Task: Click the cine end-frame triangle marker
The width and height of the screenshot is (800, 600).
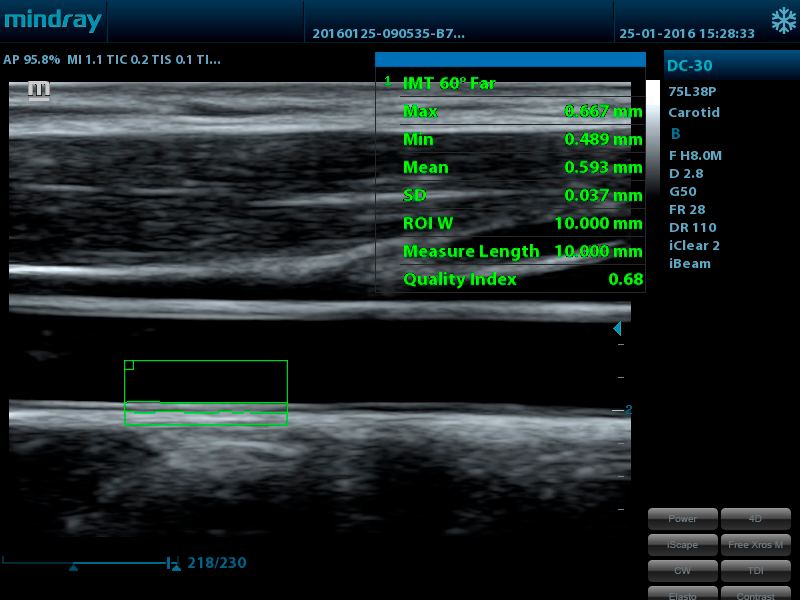Action: click(176, 567)
